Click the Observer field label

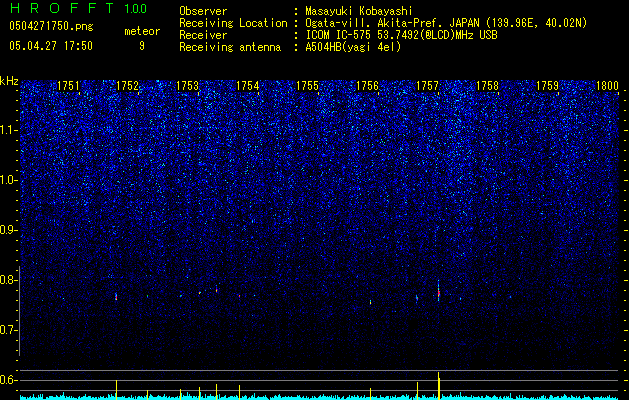tap(203, 11)
